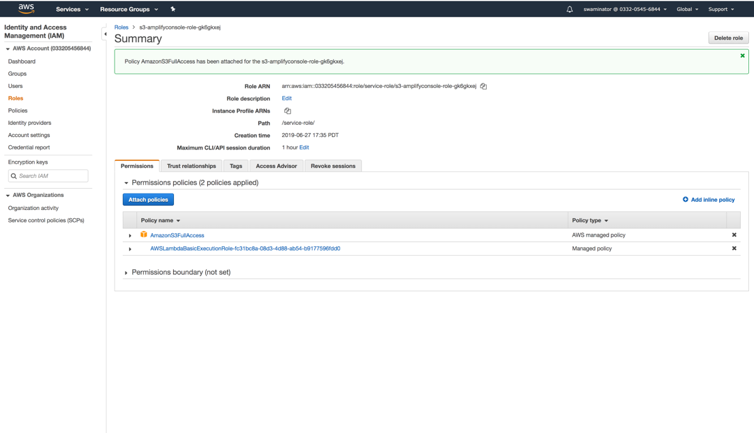The height and width of the screenshot is (433, 754).
Task: Click the pin shortcut icon in top bar
Action: coord(173,9)
